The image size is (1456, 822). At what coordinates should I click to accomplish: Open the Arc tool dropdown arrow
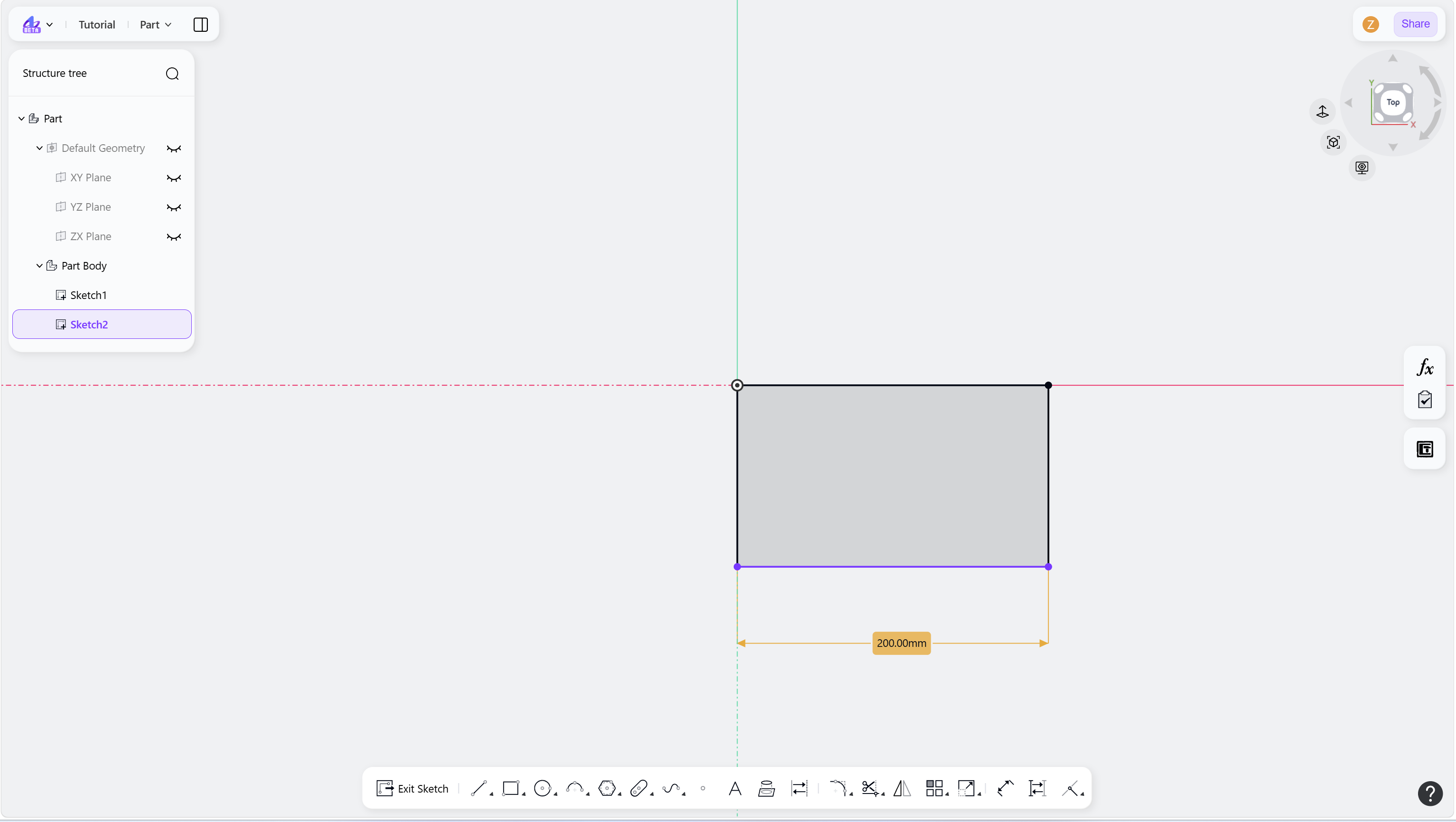coord(587,794)
